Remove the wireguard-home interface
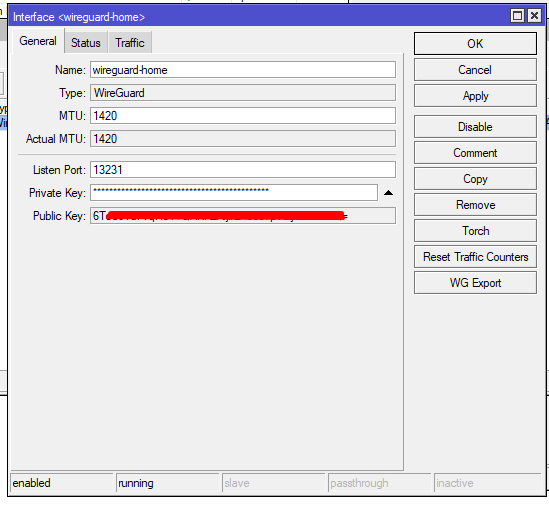The height and width of the screenshot is (505, 549). pos(475,205)
